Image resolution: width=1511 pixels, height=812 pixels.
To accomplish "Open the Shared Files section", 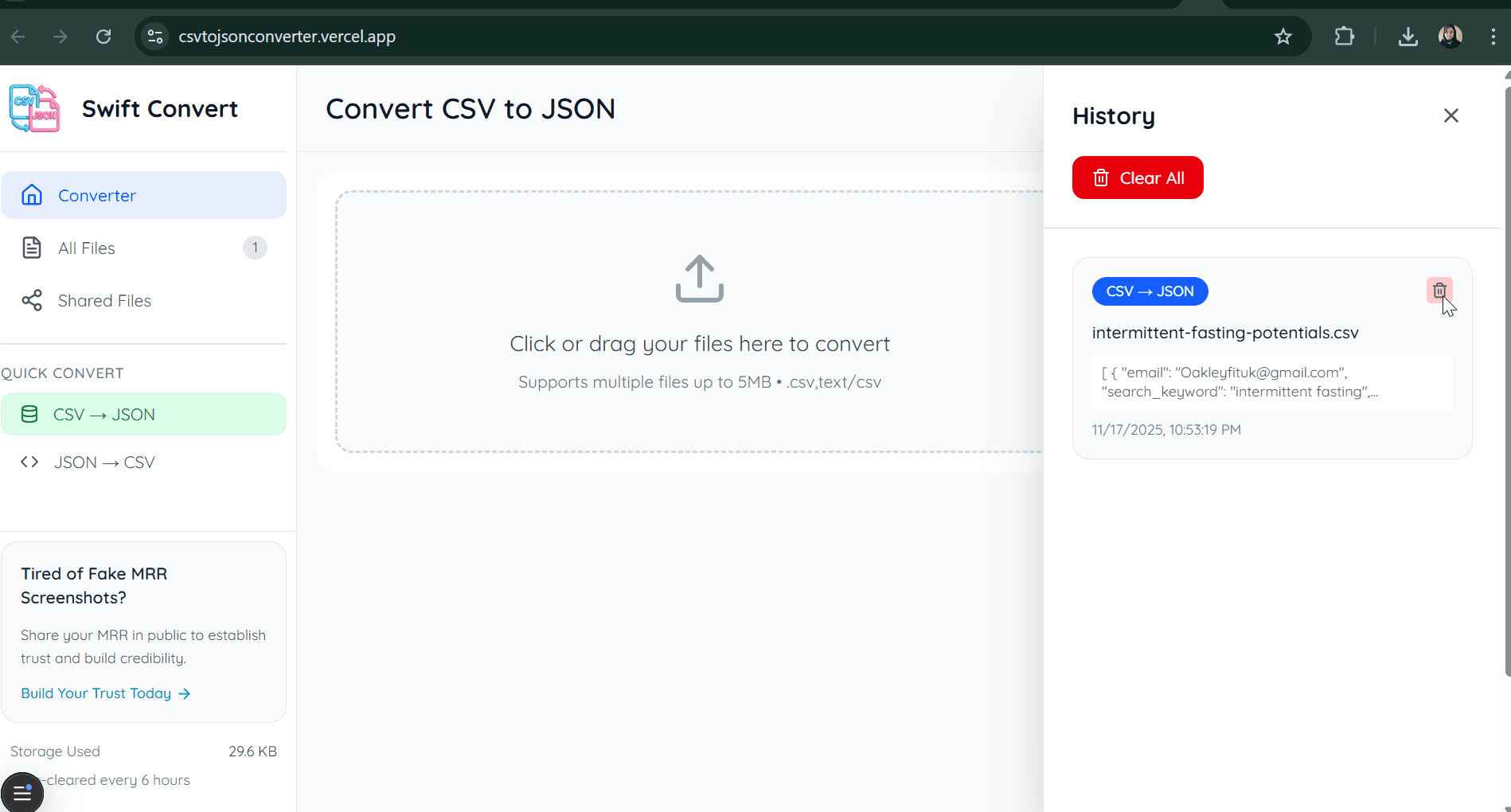I will 104,300.
